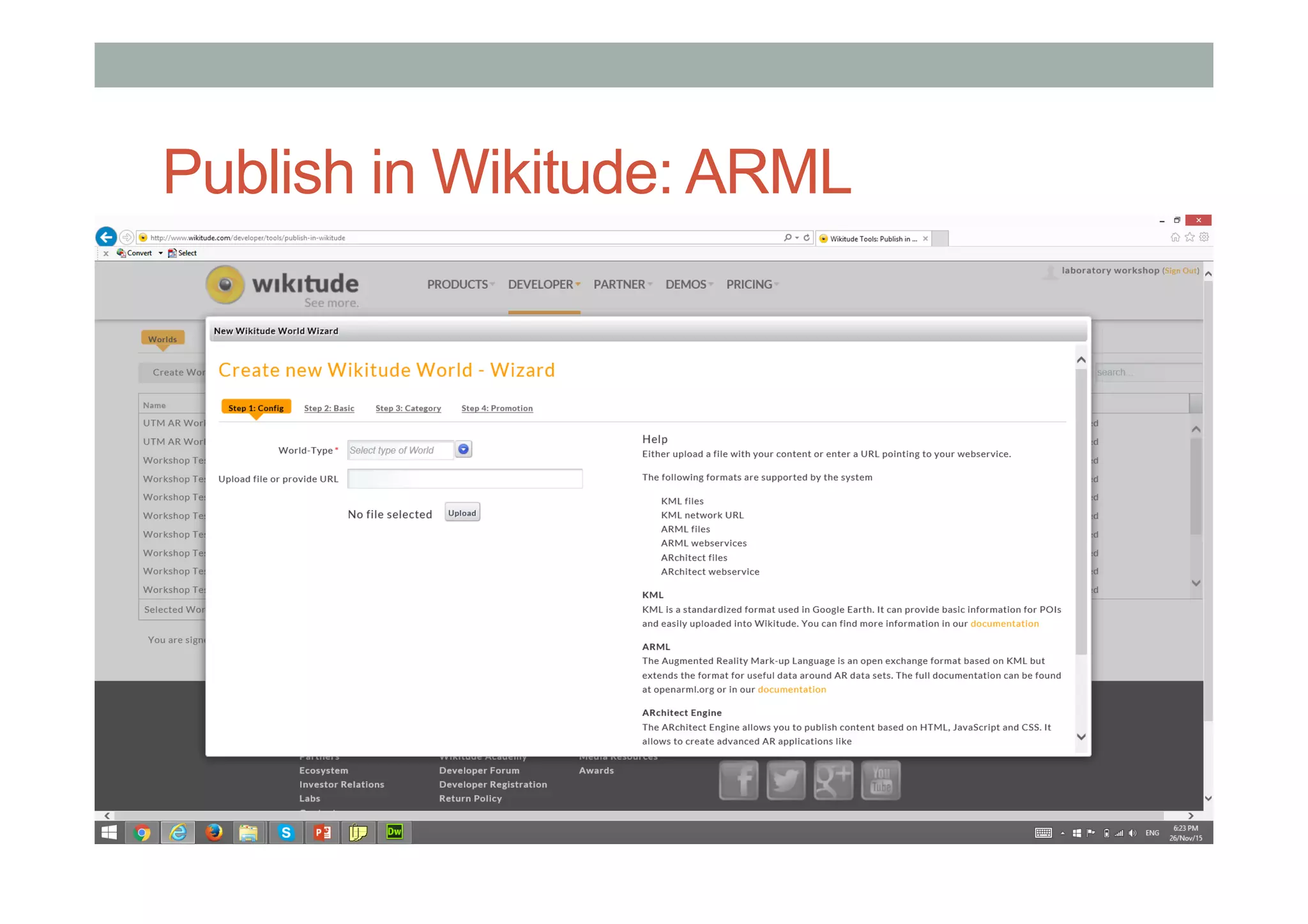This screenshot has height=924, width=1308.
Task: Click the Upload button
Action: pos(462,513)
